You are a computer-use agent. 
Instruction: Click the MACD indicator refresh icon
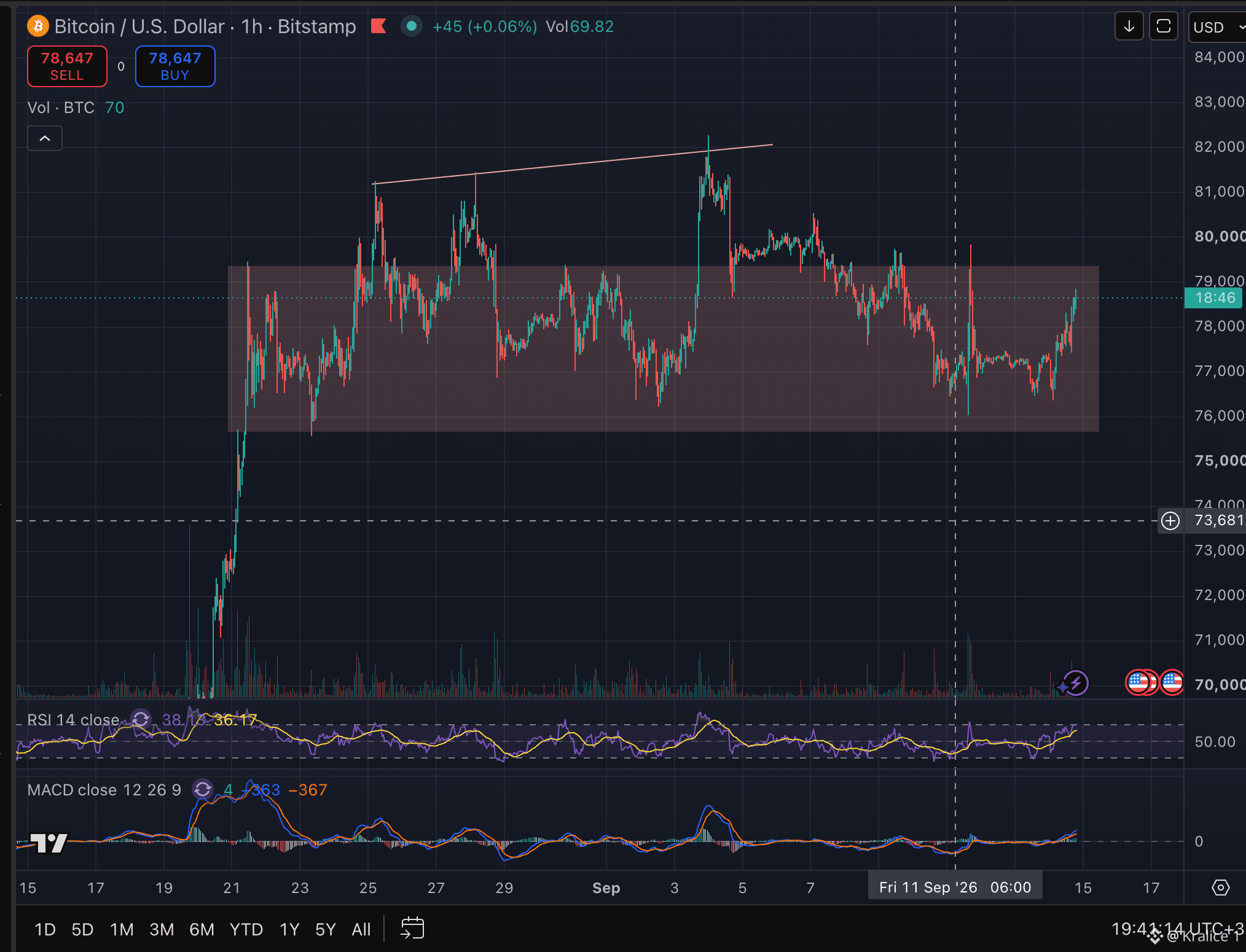(203, 789)
